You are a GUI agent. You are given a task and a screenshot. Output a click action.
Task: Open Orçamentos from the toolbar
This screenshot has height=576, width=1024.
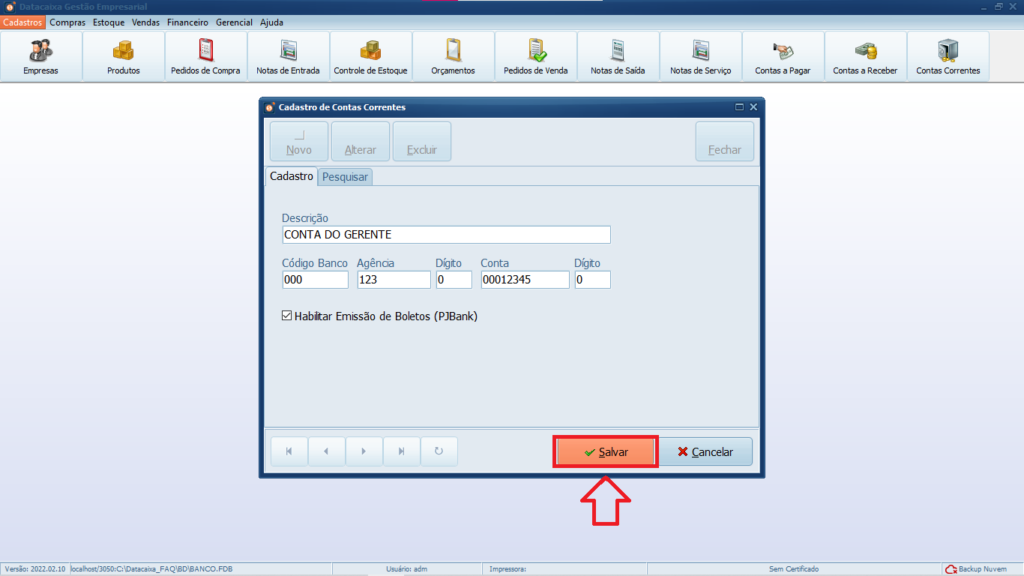point(453,56)
